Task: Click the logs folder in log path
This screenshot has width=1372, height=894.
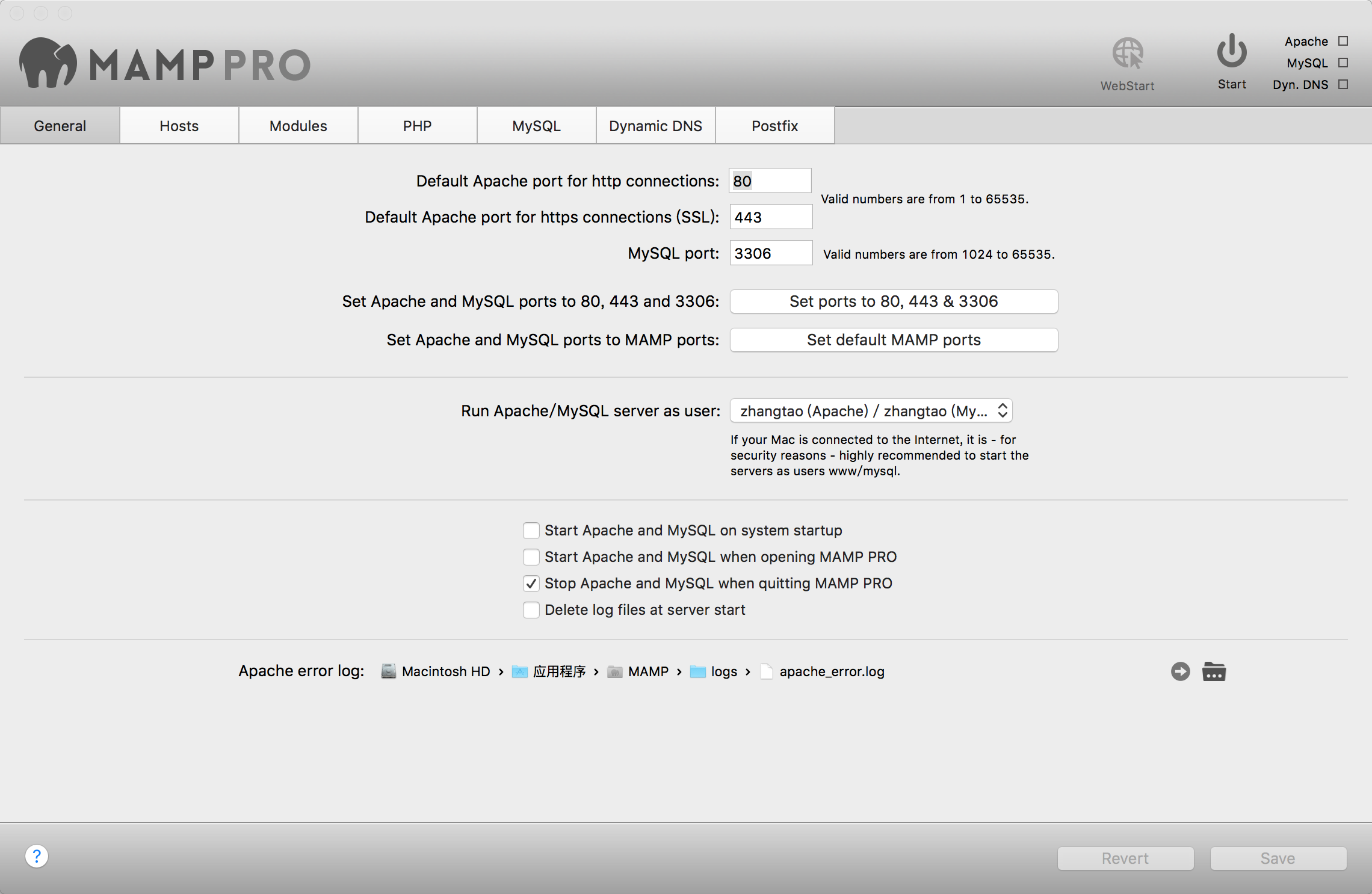Action: tap(714, 671)
